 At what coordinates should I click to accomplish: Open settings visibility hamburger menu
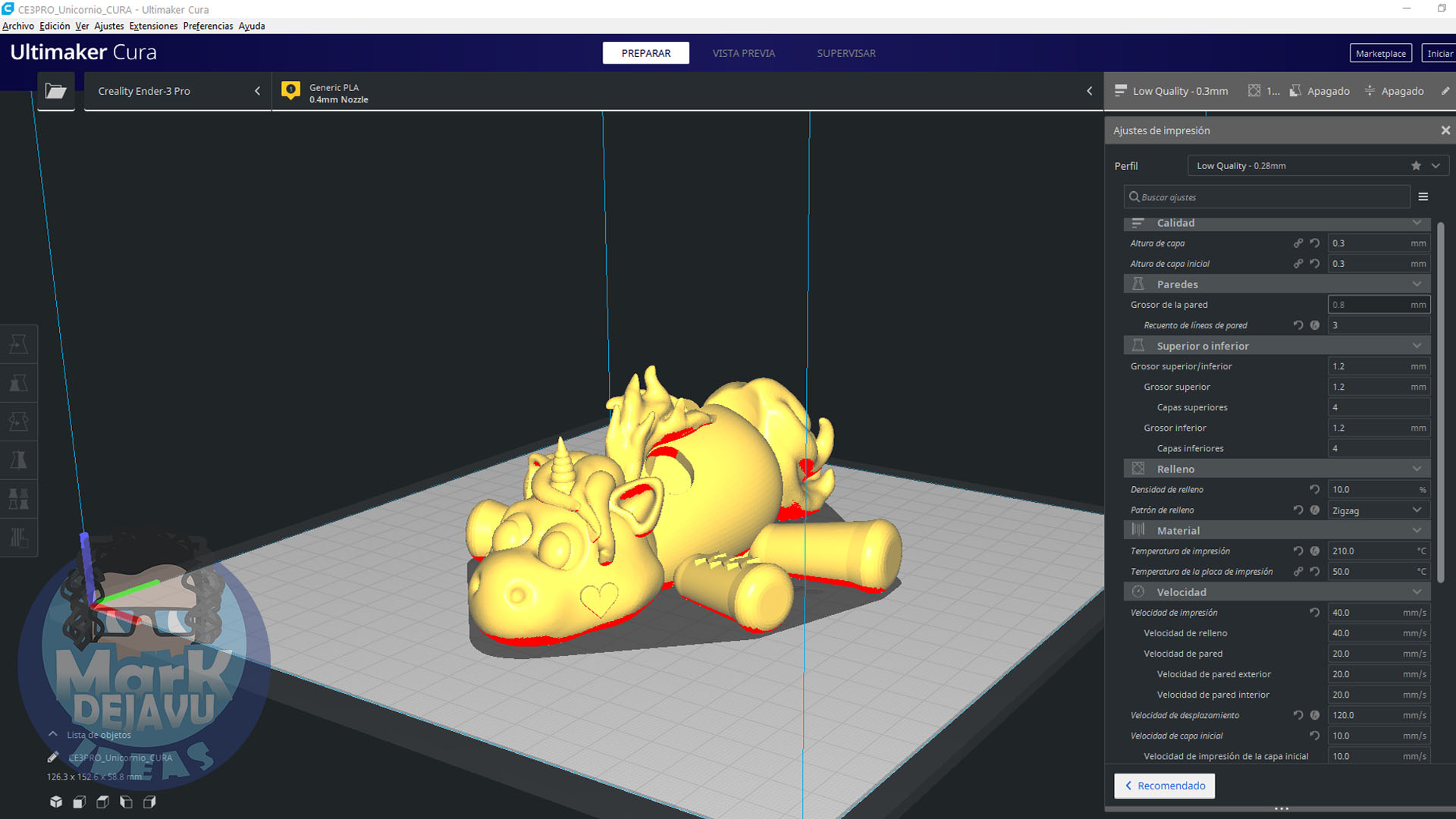[x=1423, y=197]
